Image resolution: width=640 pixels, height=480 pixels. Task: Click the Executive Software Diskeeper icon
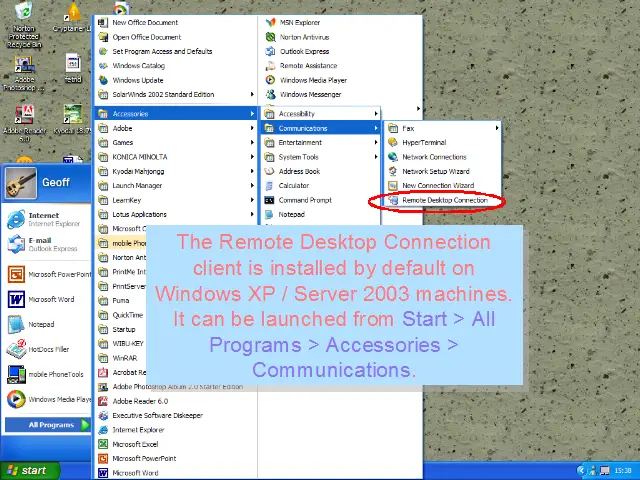[103, 416]
